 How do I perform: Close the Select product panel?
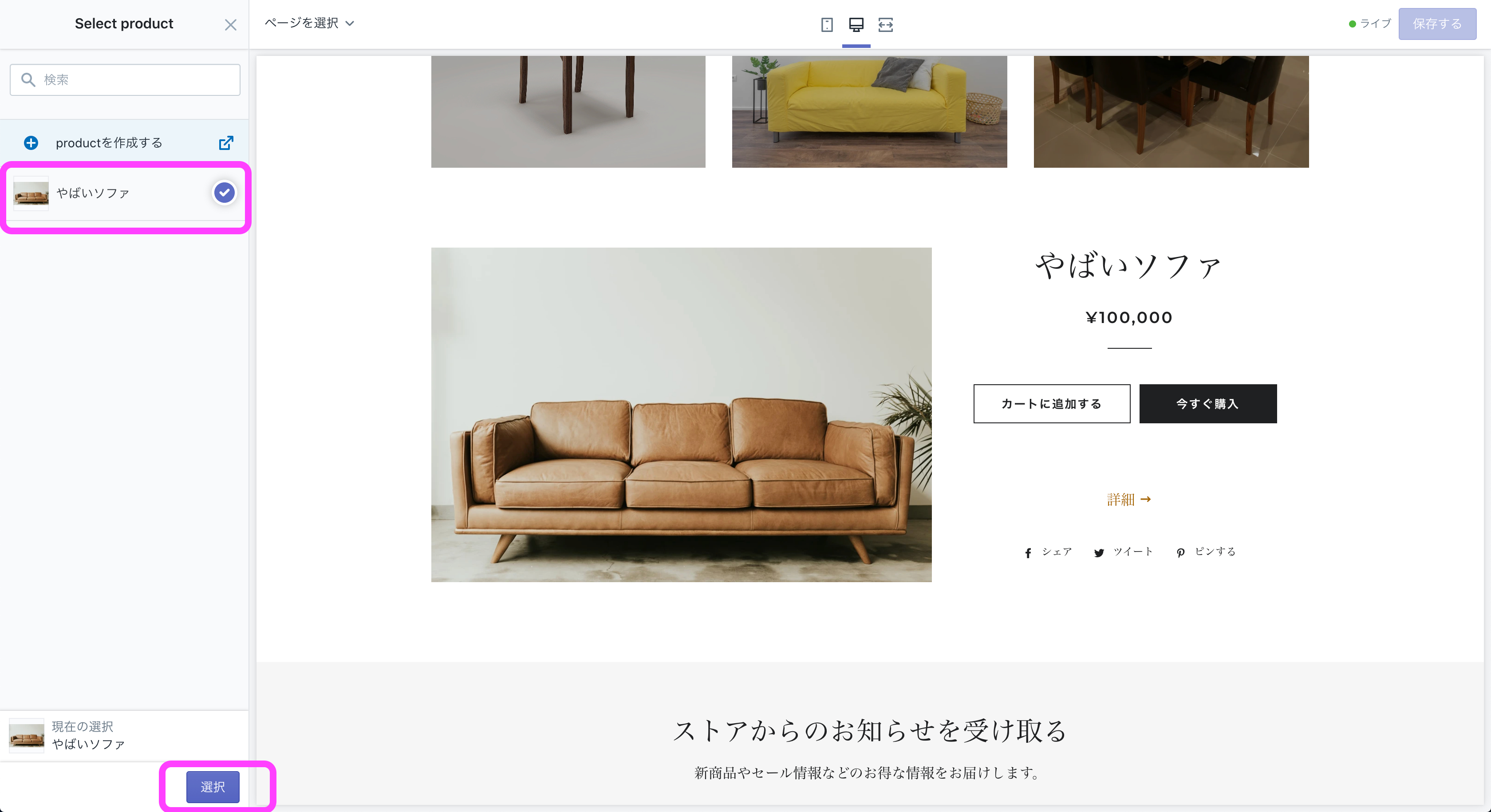pyautogui.click(x=231, y=25)
